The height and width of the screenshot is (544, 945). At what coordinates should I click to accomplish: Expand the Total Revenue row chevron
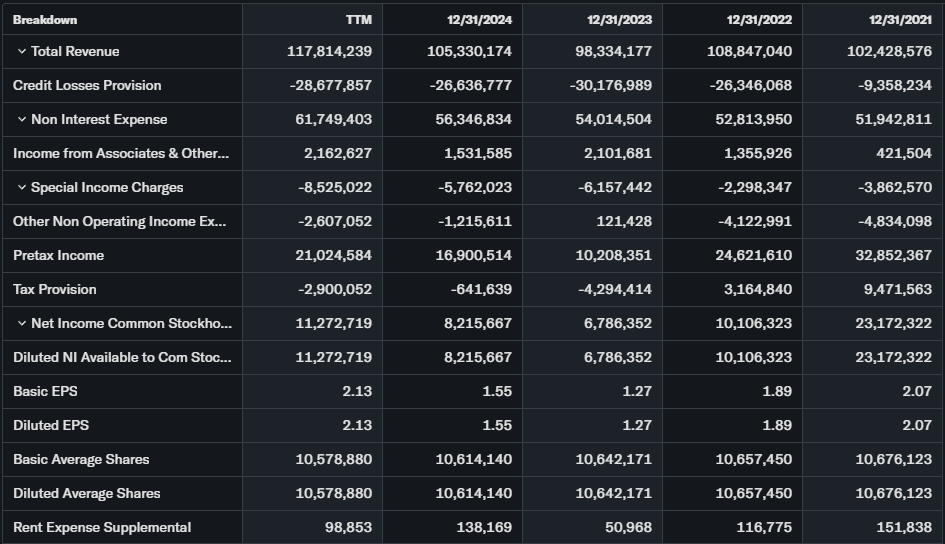21,52
